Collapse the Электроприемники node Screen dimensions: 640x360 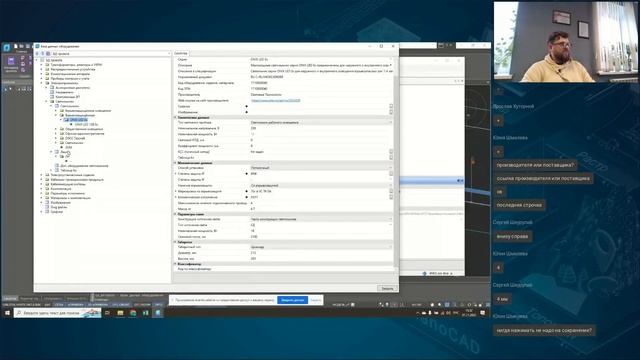point(42,83)
